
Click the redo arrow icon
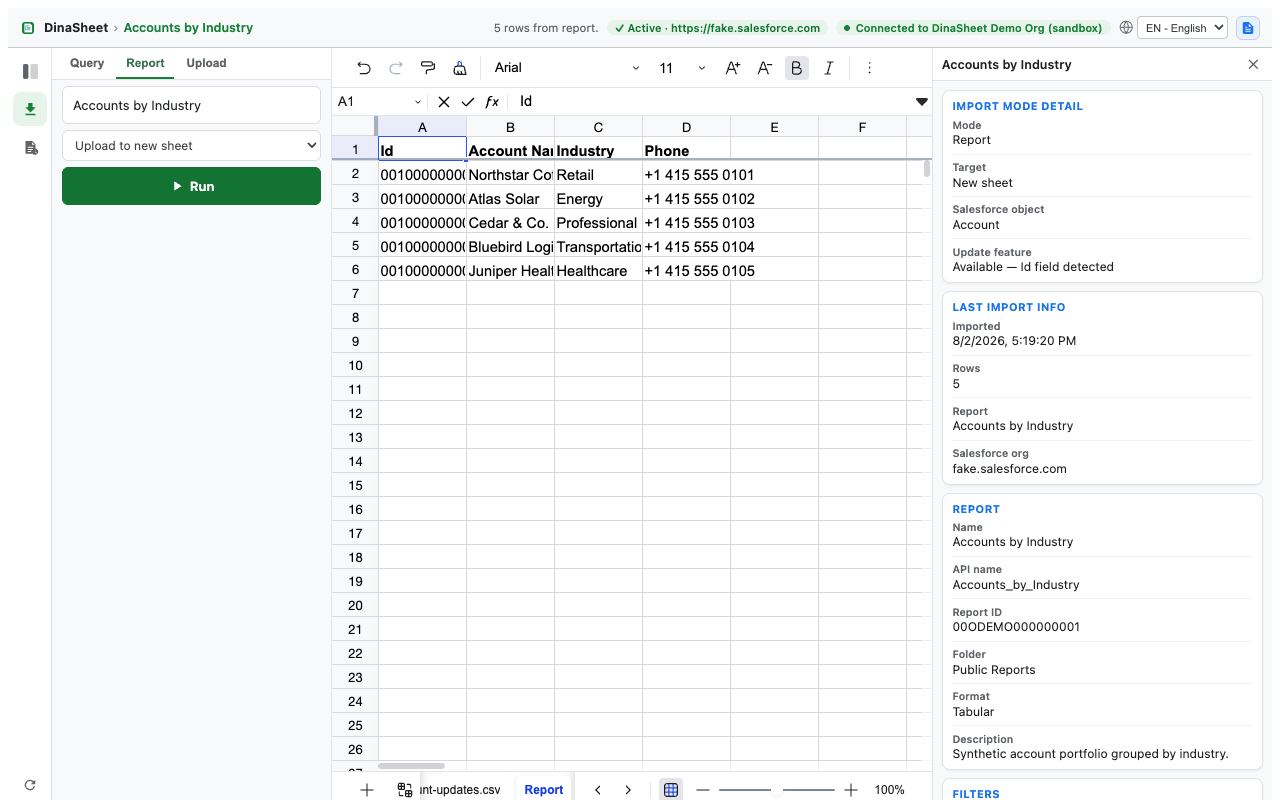(x=396, y=68)
